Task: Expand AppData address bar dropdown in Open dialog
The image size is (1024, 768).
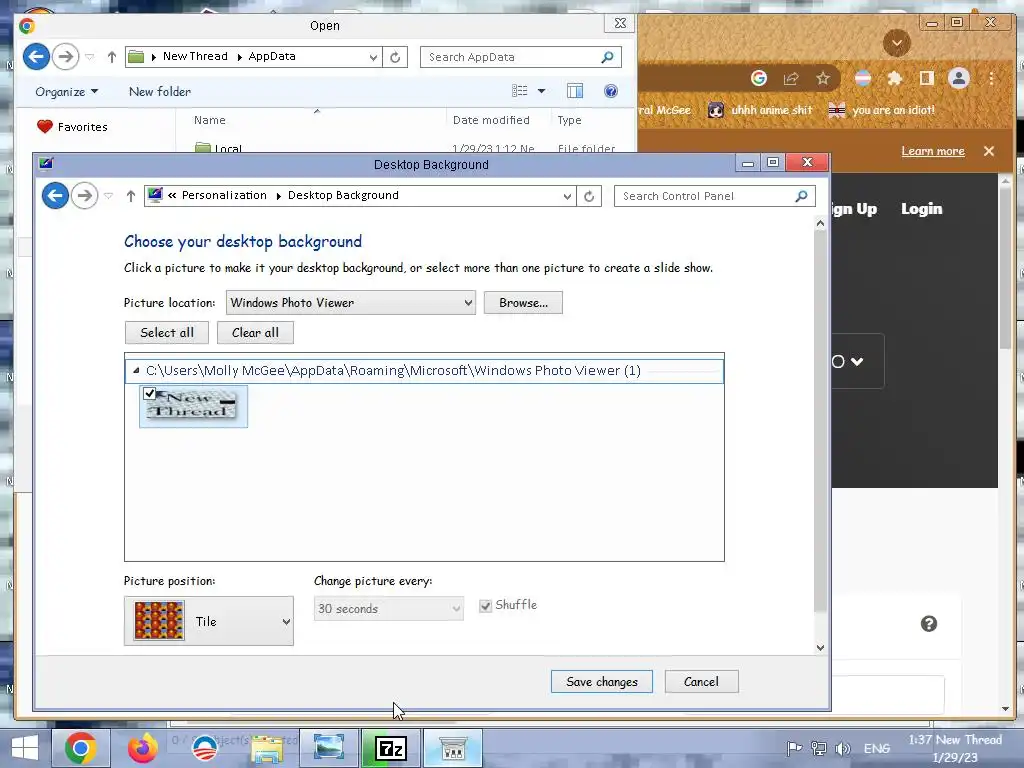Action: click(x=373, y=57)
